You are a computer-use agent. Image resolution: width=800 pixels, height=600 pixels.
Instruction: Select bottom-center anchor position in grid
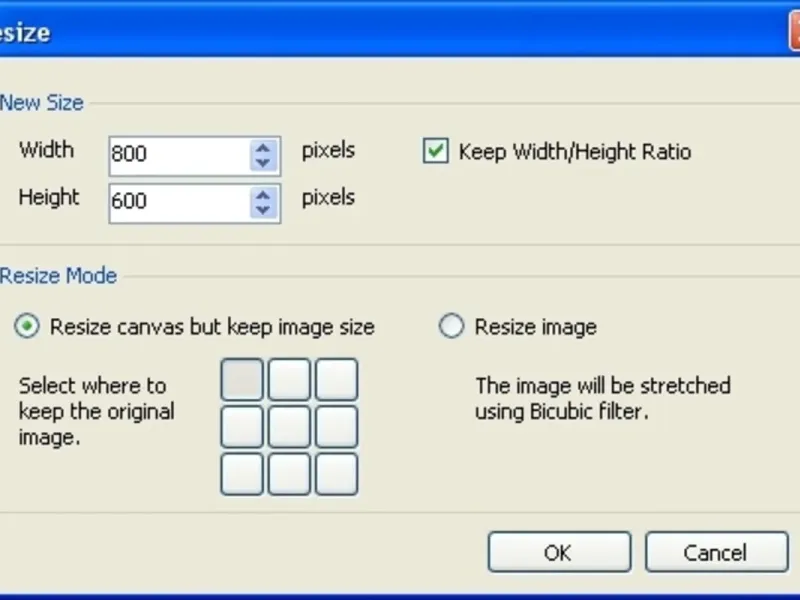289,474
